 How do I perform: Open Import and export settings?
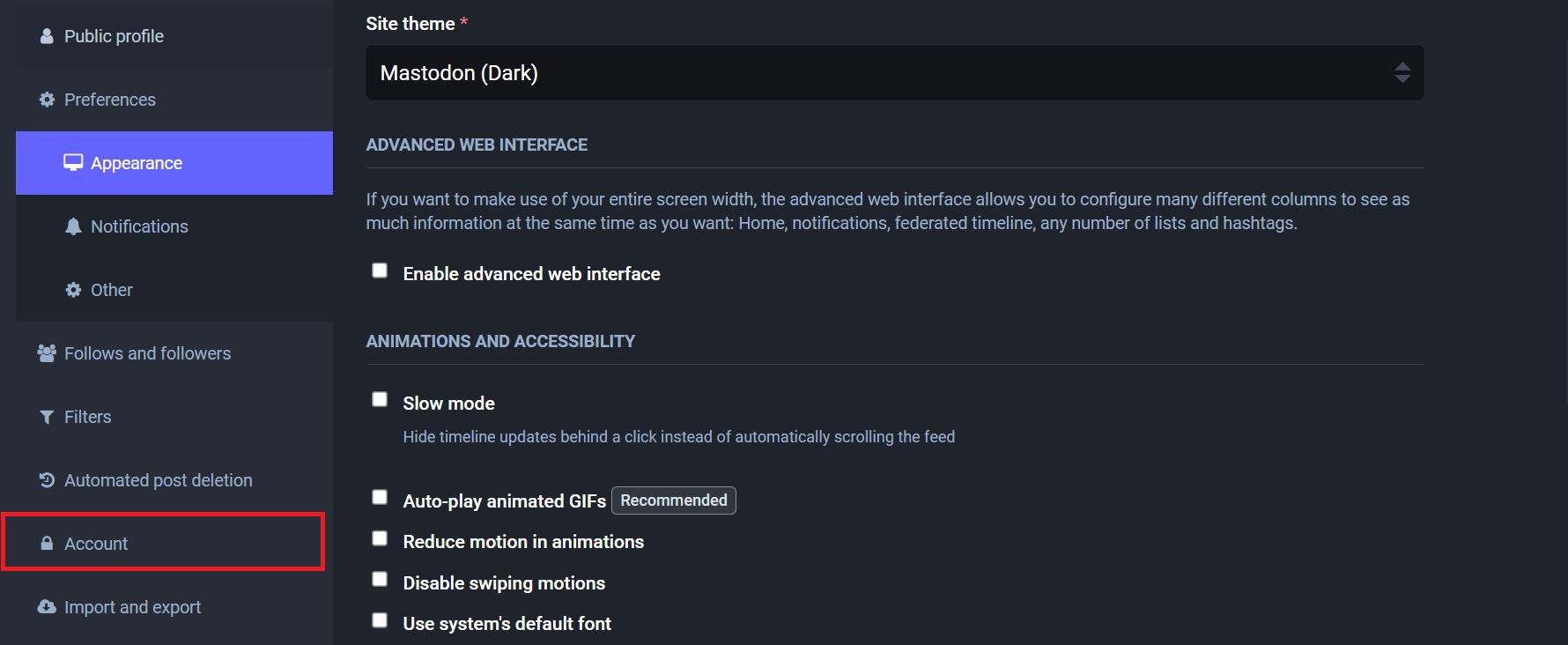tap(131, 606)
